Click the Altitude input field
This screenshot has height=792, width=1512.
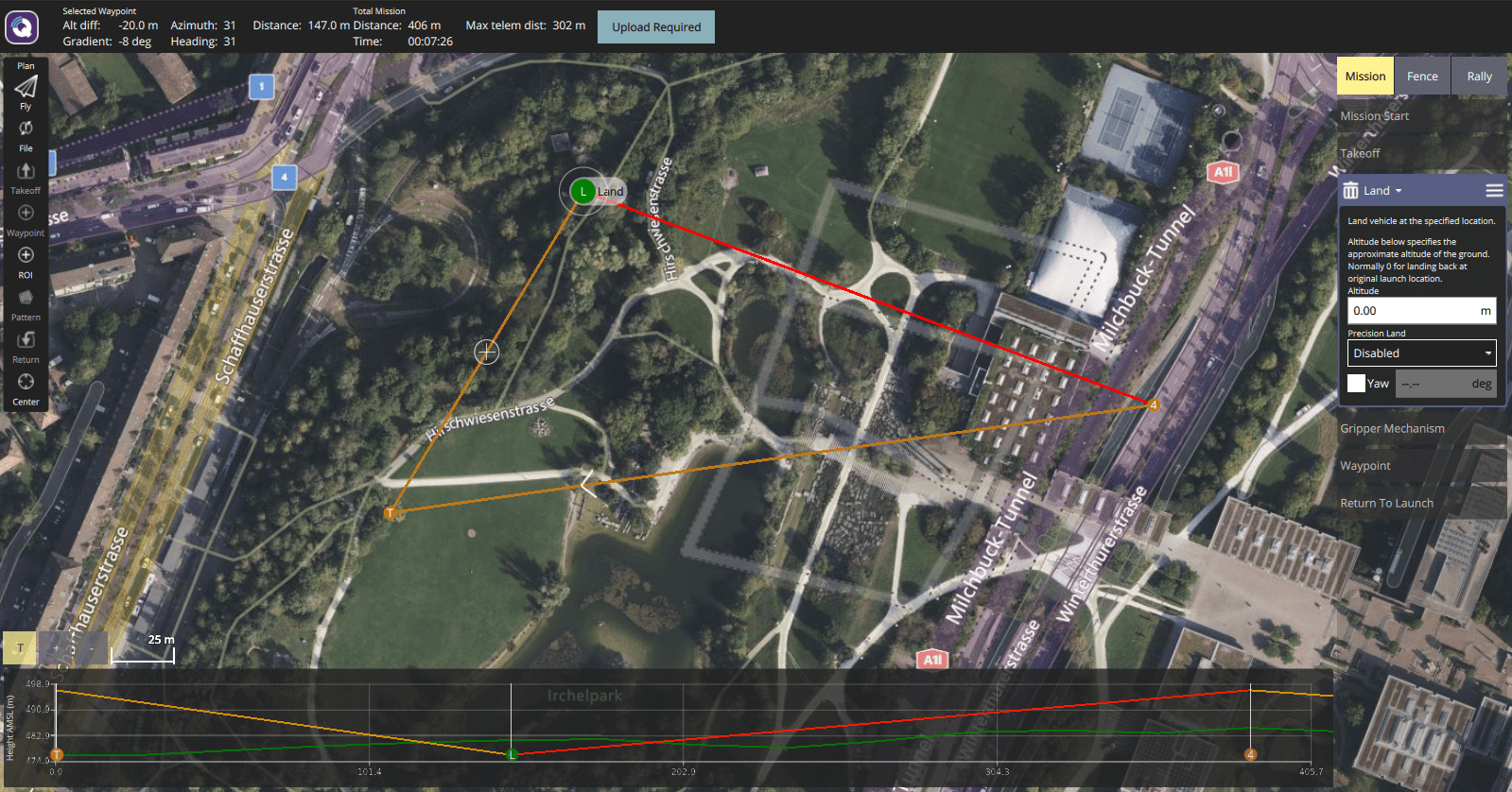(x=1412, y=311)
